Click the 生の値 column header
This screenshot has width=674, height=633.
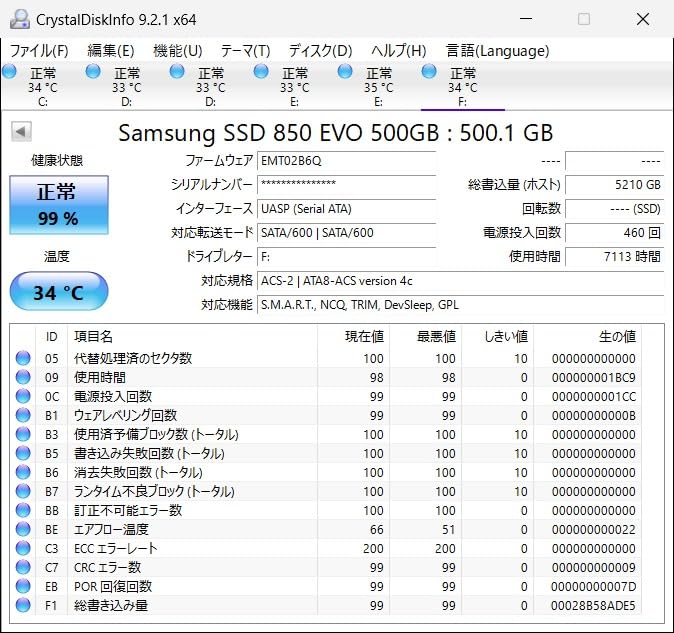(616, 337)
